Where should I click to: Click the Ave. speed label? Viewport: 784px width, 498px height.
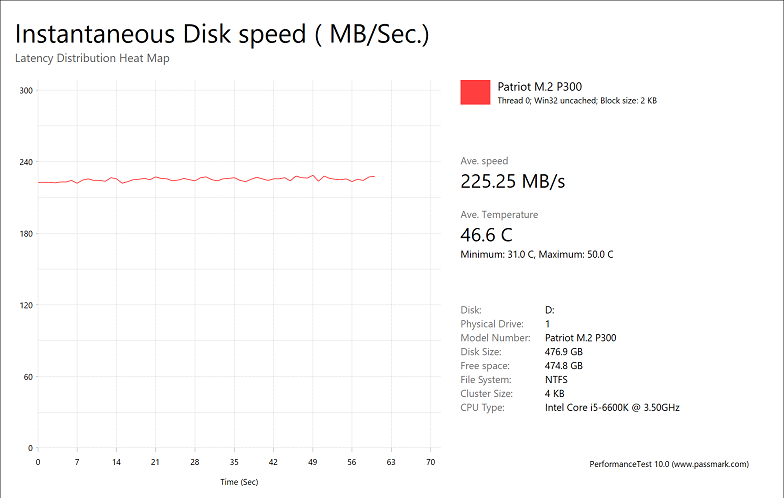click(484, 161)
